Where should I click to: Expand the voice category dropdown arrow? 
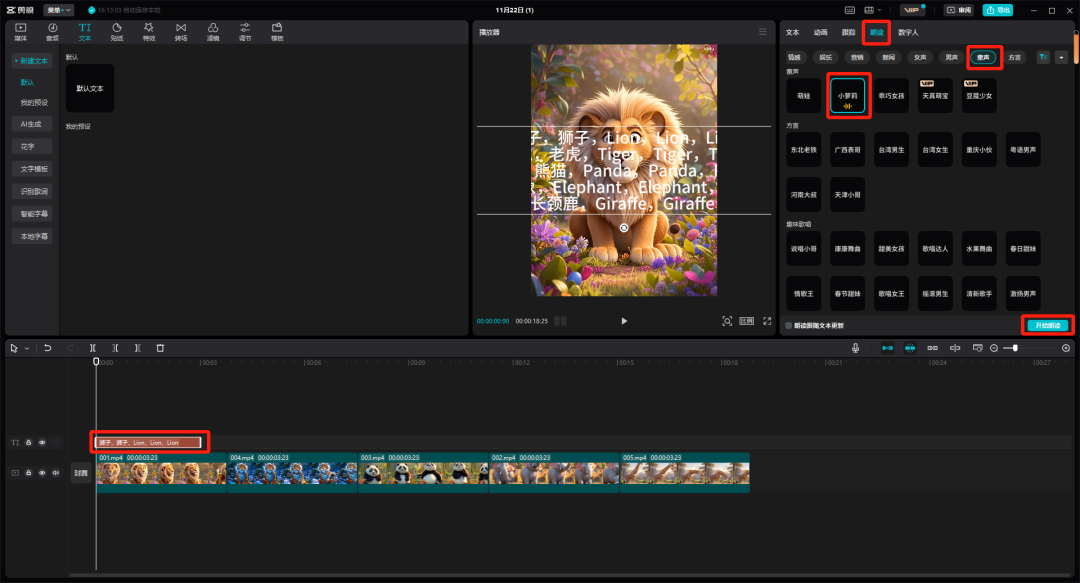pyautogui.click(x=1060, y=58)
